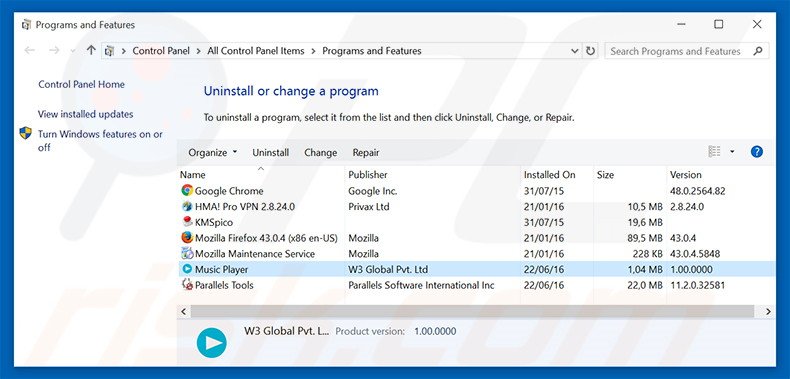Click the Parallels Tools program icon
Image resolution: width=790 pixels, height=379 pixels.
(x=187, y=285)
